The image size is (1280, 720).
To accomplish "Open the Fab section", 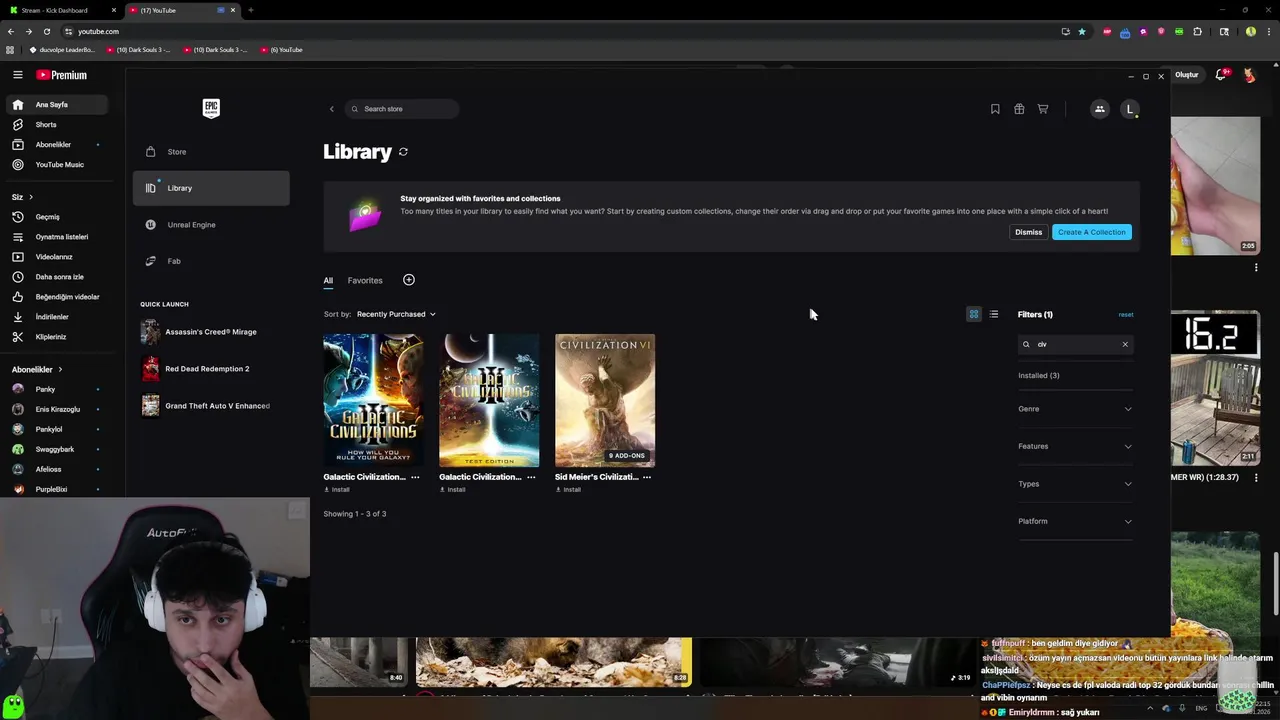I will [x=211, y=261].
